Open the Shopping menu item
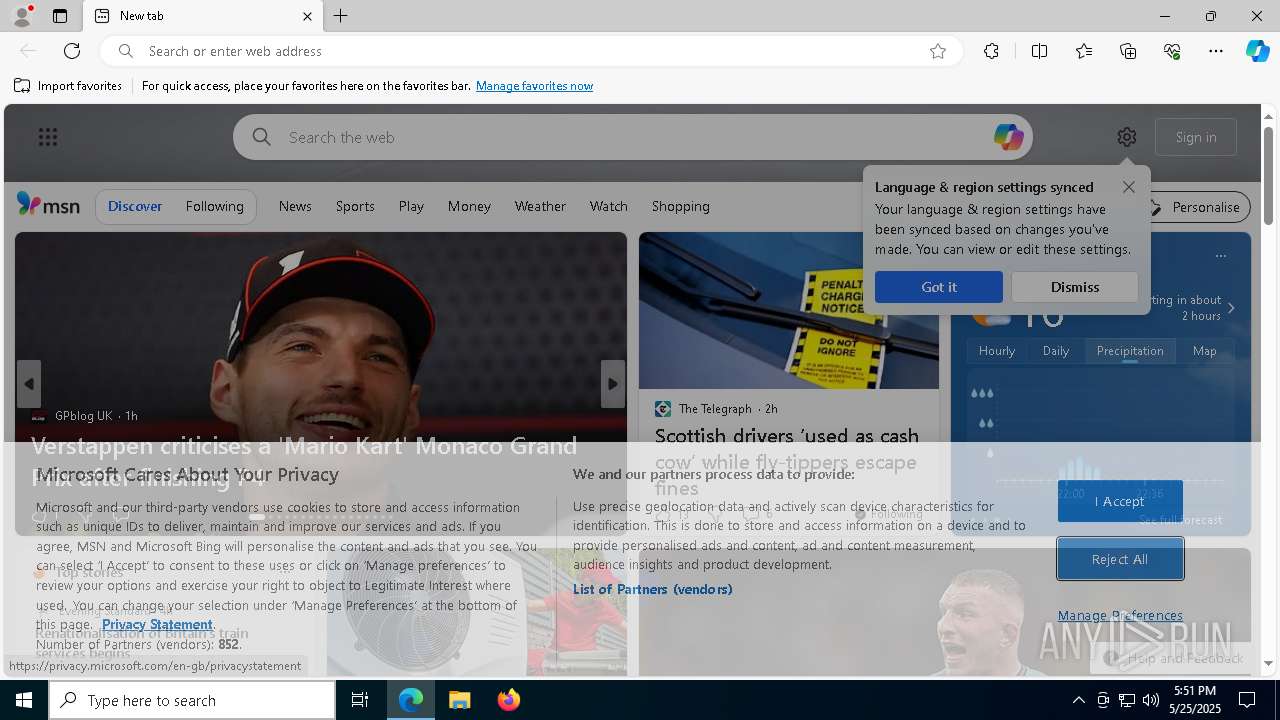The image size is (1280, 720). [681, 206]
